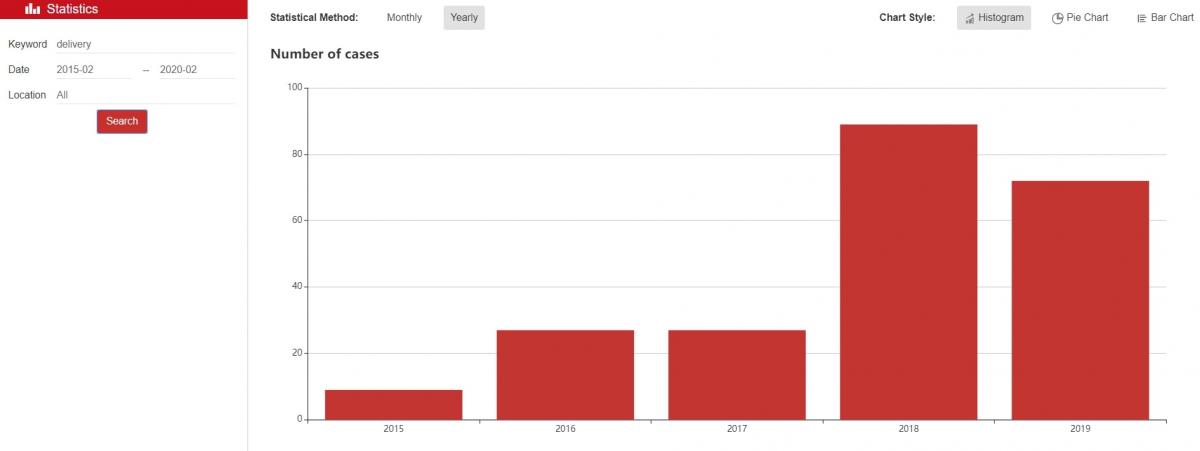Click the Keyword label
1200x451 pixels.
tap(28, 44)
